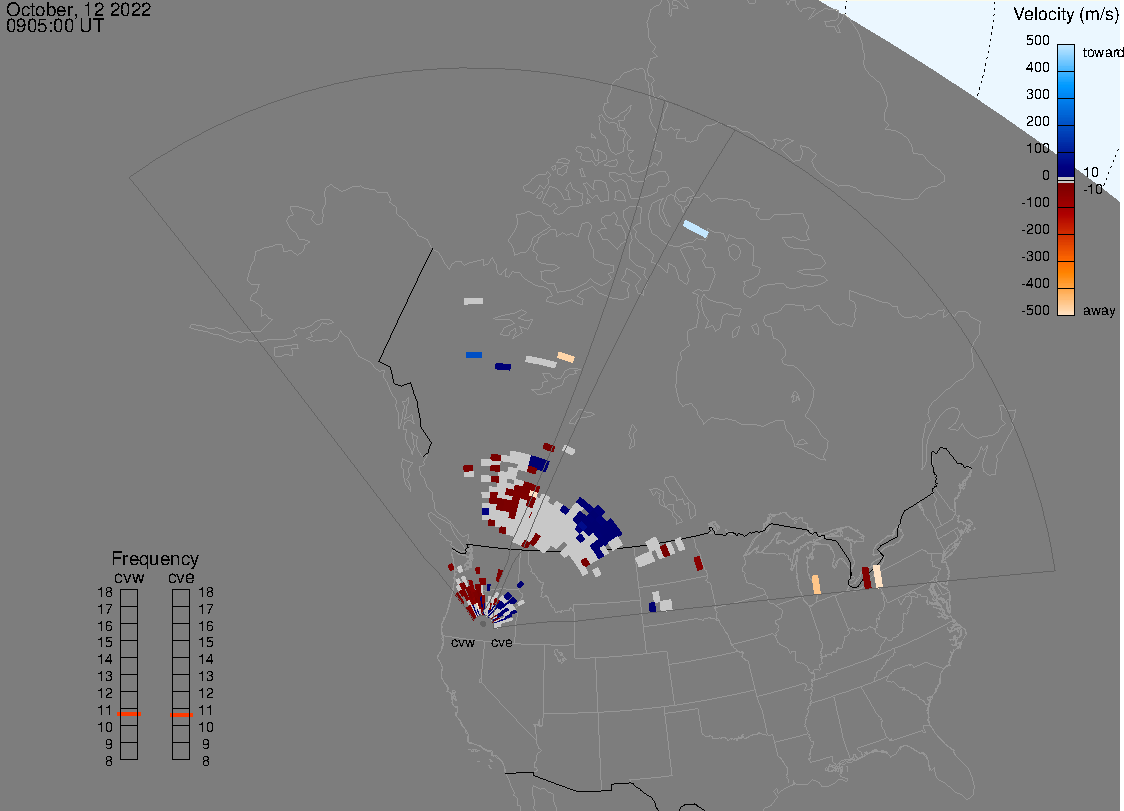Click the -500 tick label on velocity scale
The height and width of the screenshot is (811, 1124).
1035,310
